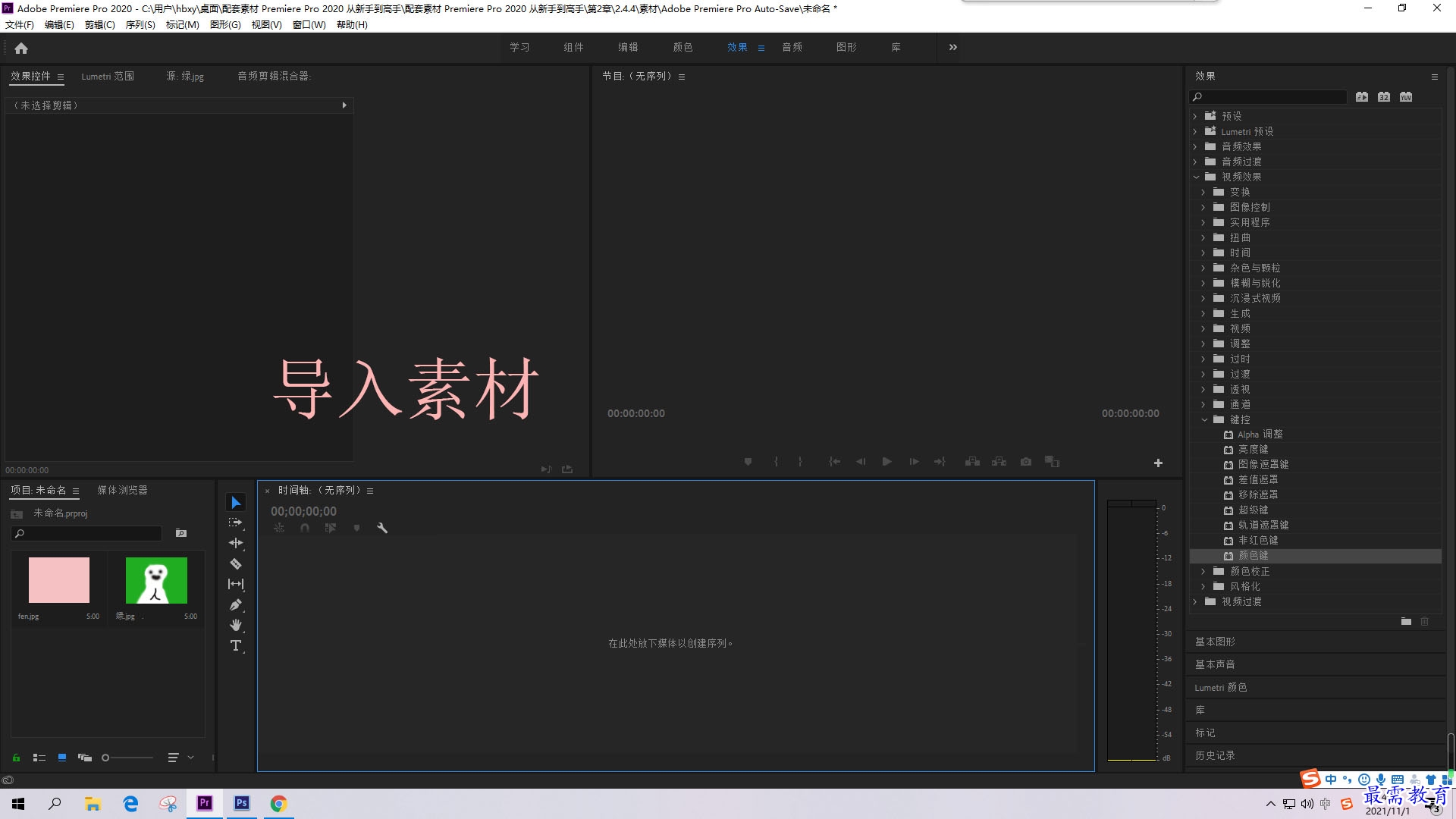
Task: Click the Mark Out bracket icon
Action: [x=800, y=462]
